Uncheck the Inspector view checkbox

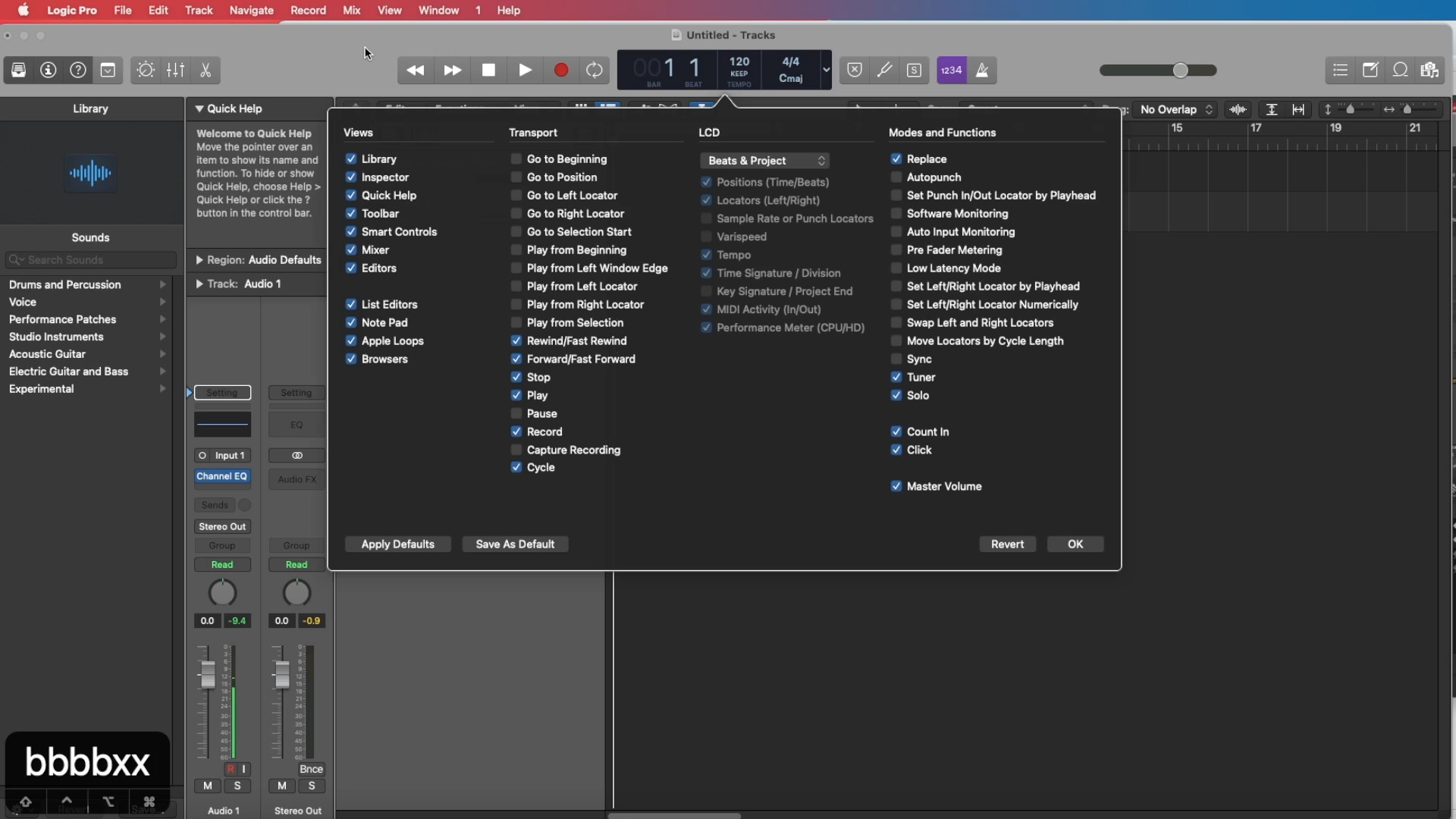(351, 177)
